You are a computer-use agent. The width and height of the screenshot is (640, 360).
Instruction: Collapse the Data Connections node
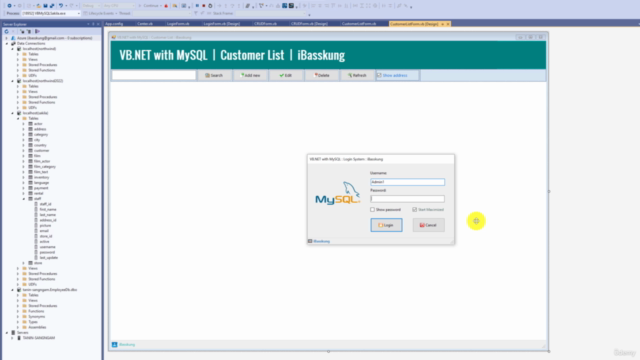(7, 43)
